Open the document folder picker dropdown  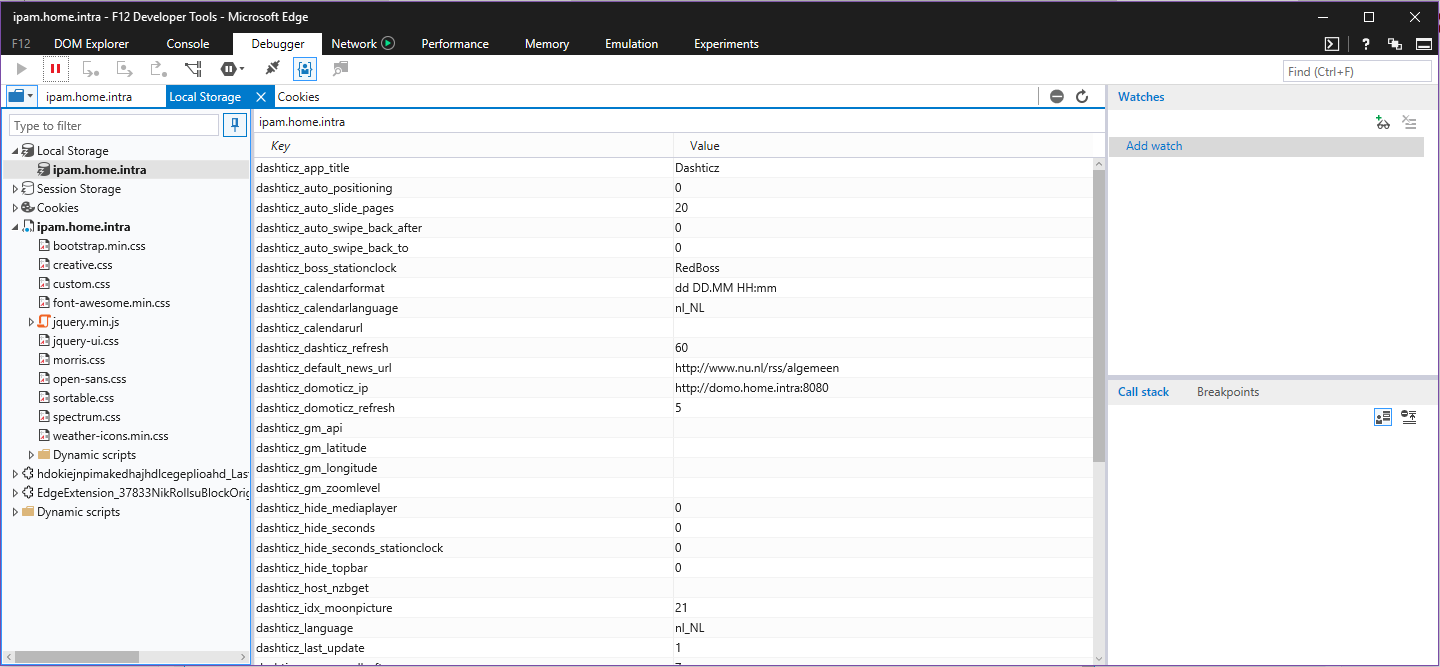coord(21,96)
